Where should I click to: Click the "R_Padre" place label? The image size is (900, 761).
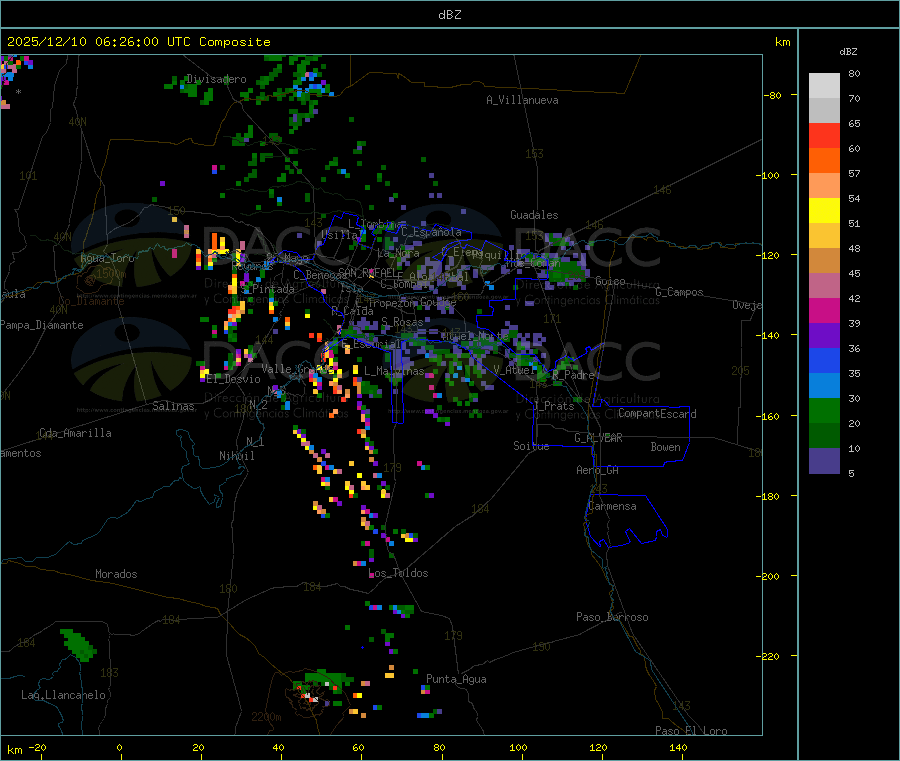tap(573, 375)
